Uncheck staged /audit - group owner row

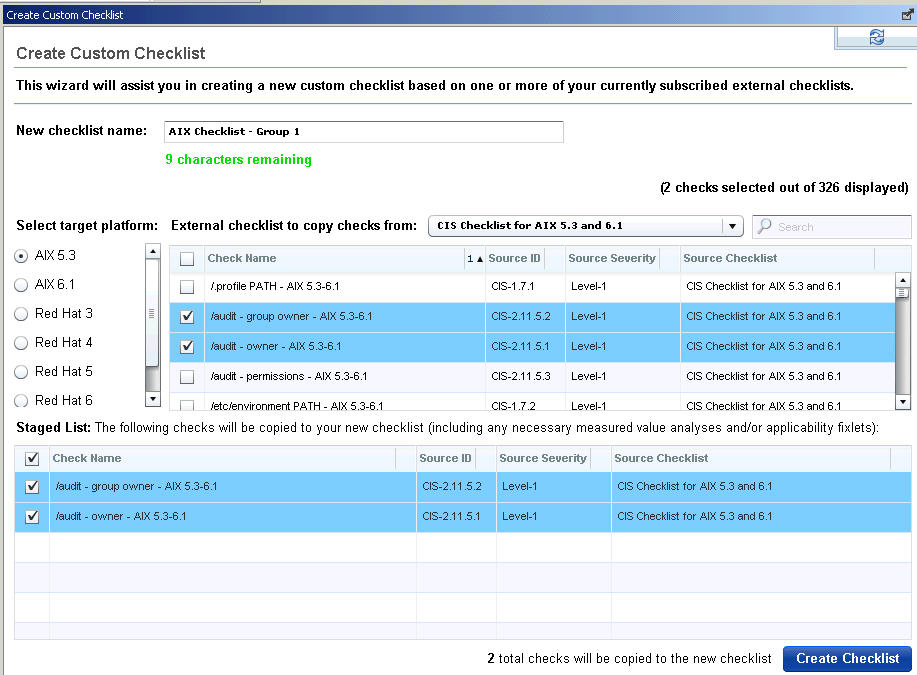(x=32, y=487)
